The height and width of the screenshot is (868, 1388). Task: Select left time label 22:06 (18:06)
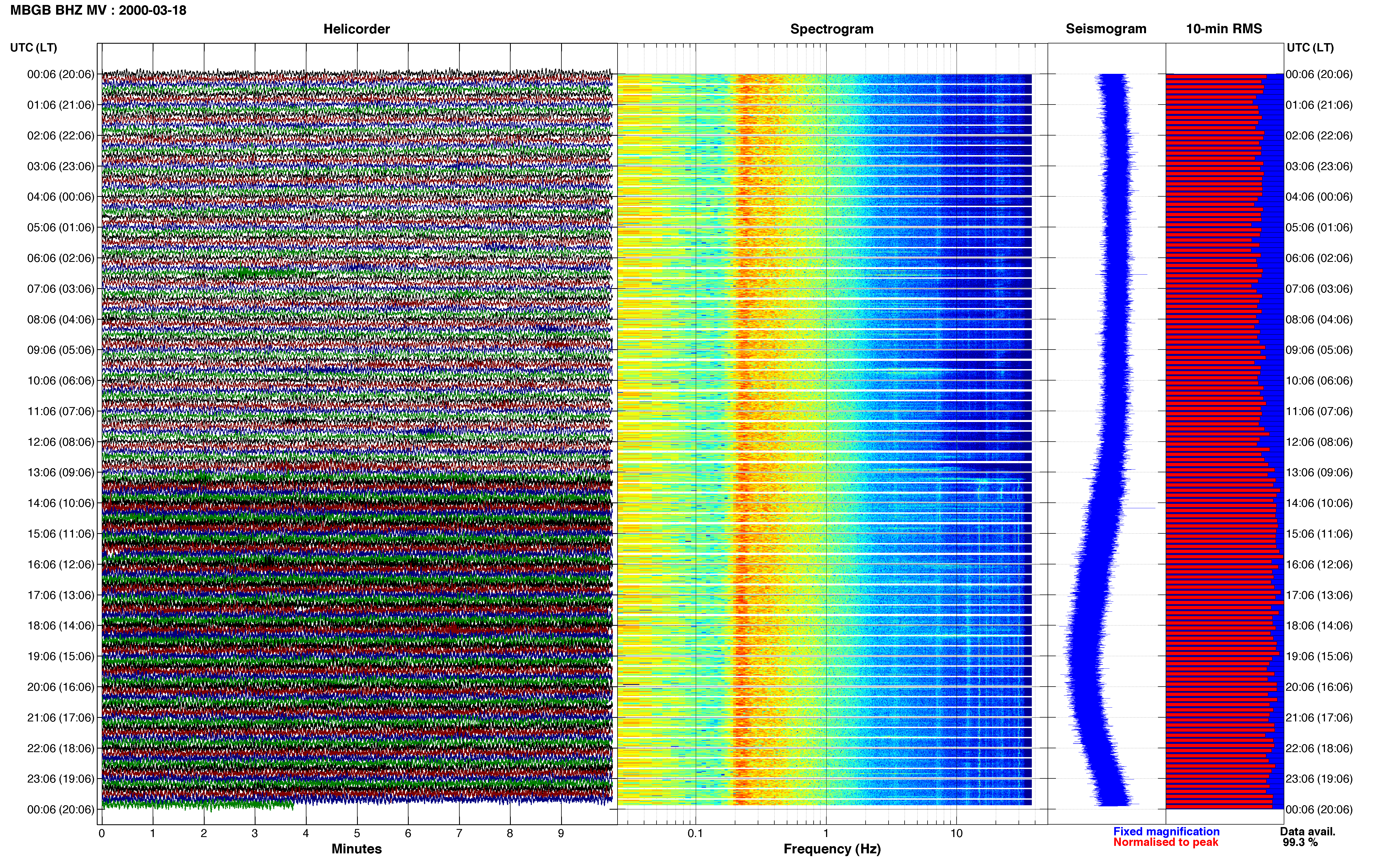click(61, 749)
